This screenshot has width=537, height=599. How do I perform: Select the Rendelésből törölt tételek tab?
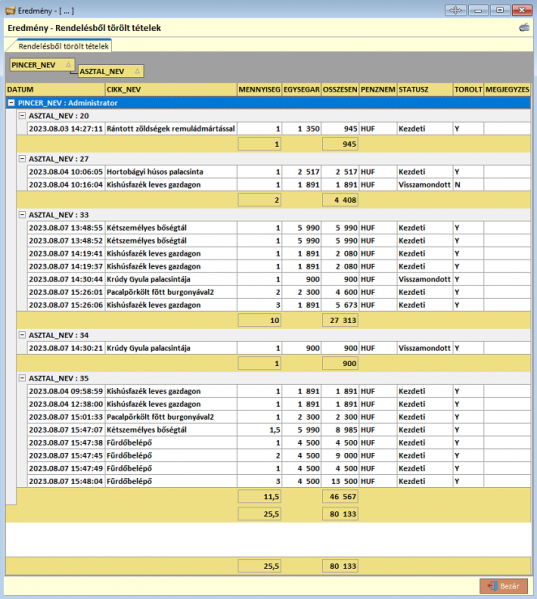63,46
